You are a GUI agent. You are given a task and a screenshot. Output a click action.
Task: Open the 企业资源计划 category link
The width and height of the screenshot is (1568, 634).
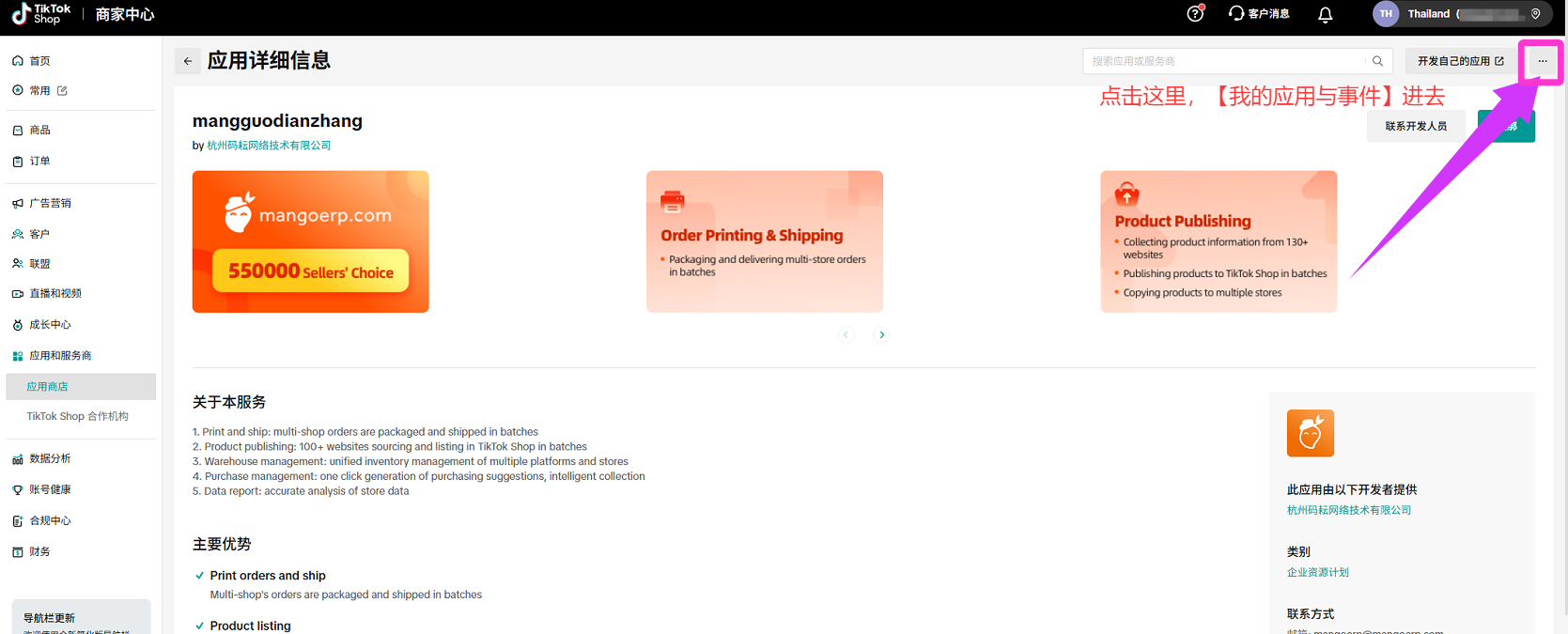click(x=1317, y=572)
